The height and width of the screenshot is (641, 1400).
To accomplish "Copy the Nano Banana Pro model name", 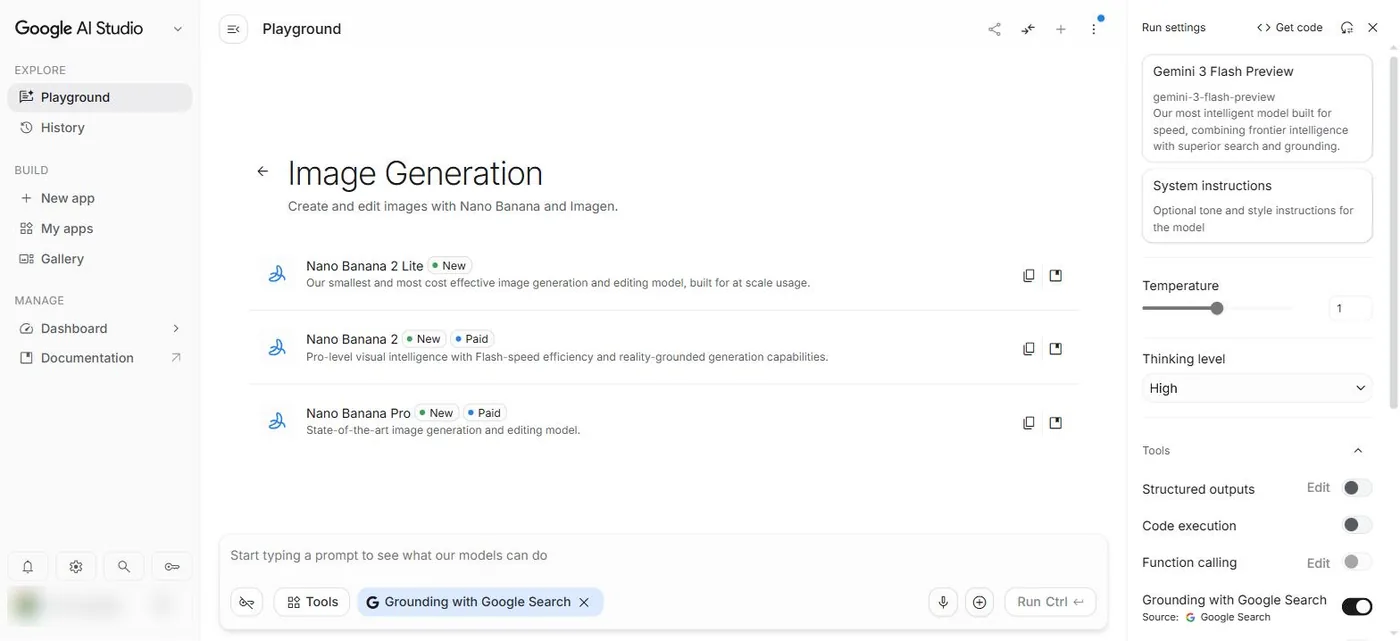I will pos(1029,422).
